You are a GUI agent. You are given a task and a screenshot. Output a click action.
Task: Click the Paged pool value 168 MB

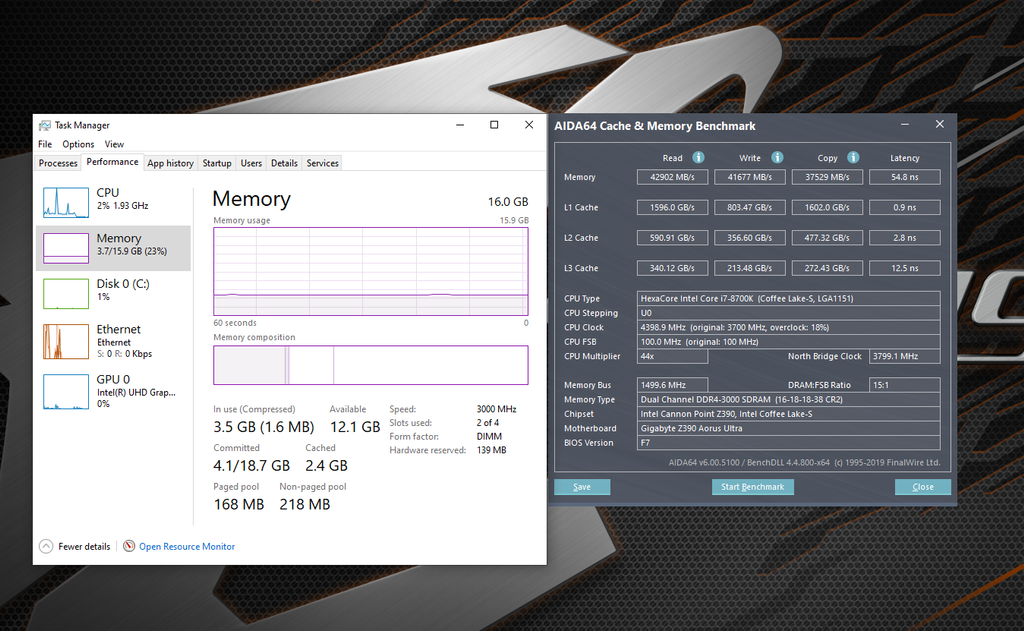[239, 504]
